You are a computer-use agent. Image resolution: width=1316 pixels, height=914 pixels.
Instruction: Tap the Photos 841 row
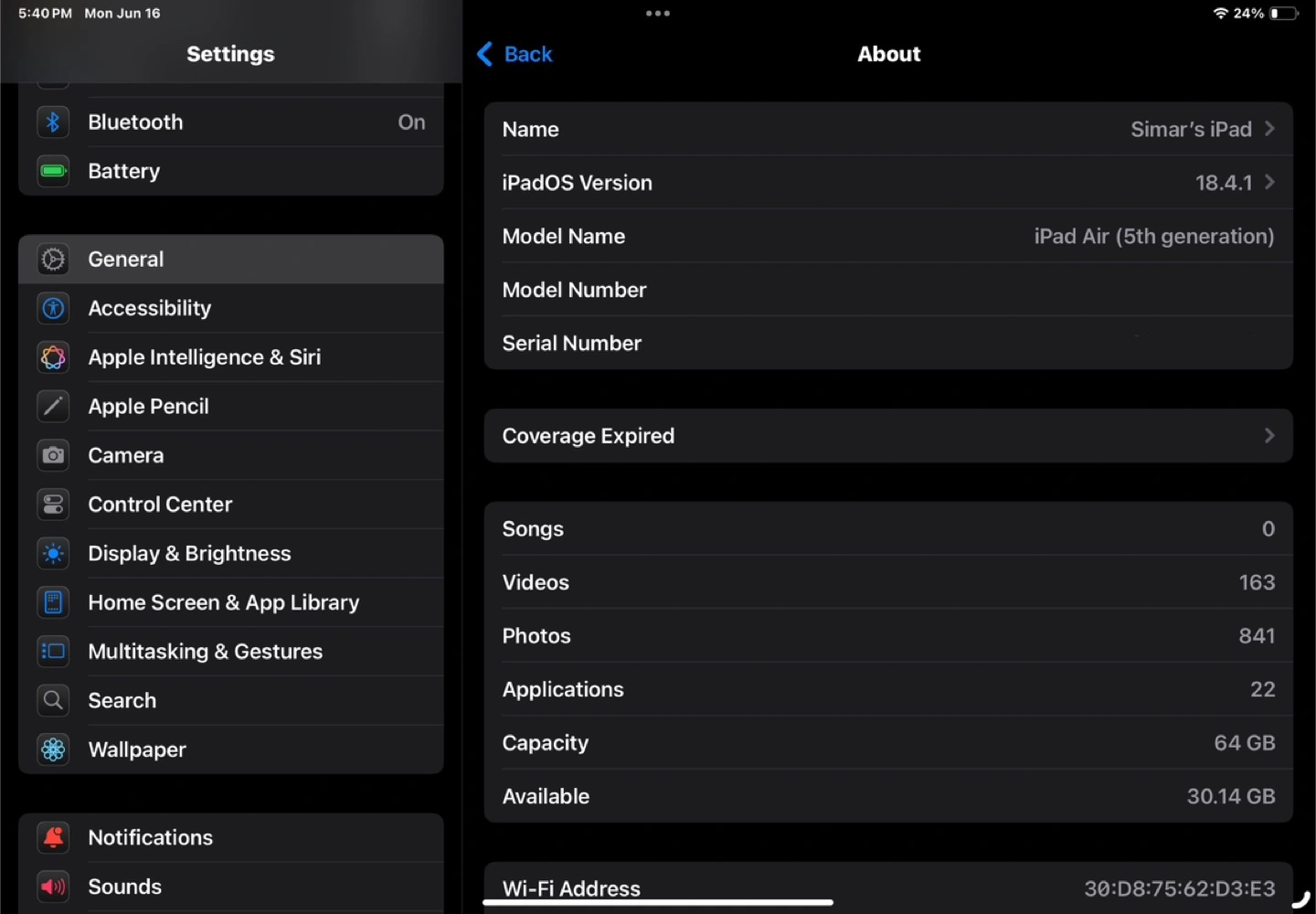[888, 635]
